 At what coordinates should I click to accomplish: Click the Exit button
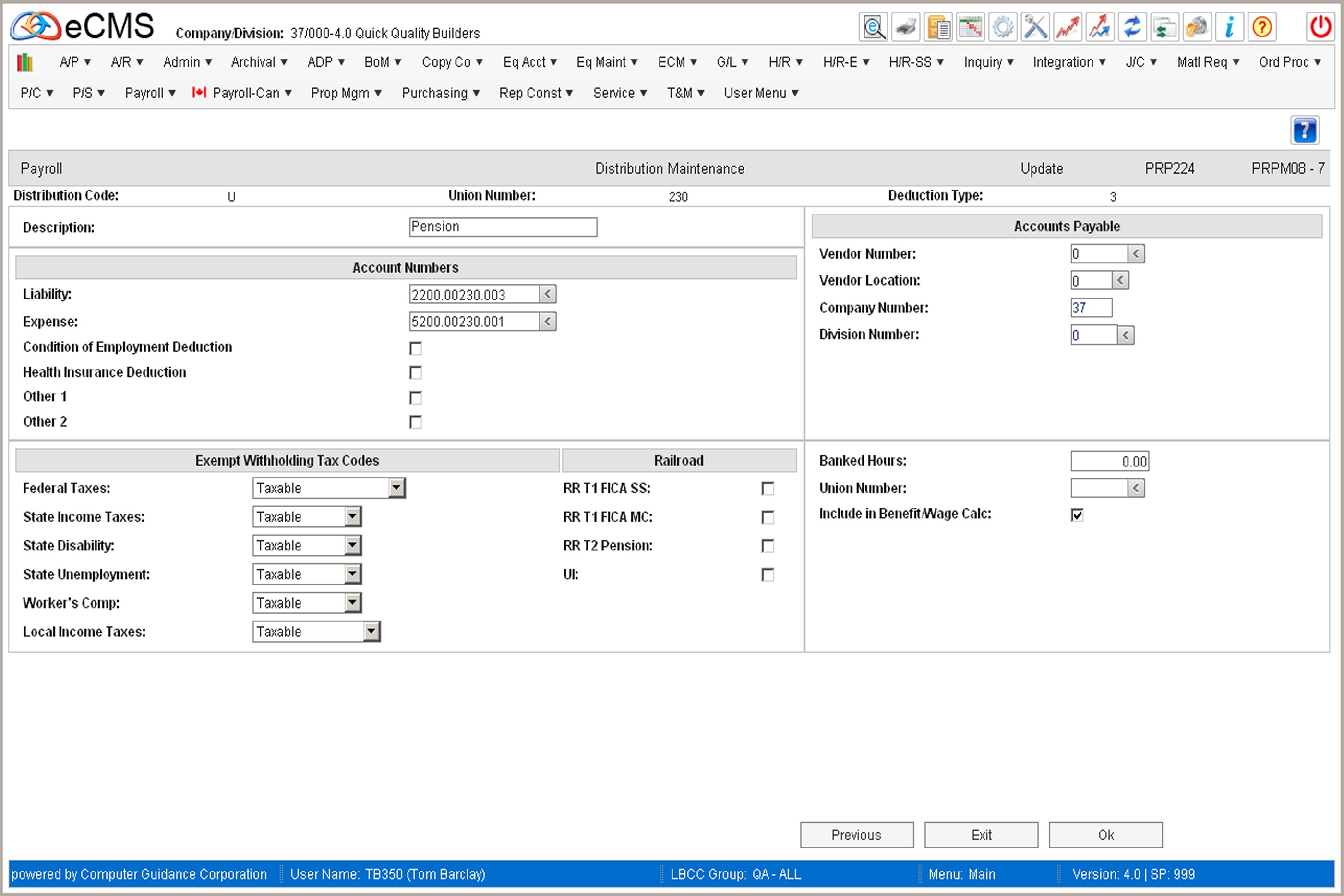click(981, 835)
